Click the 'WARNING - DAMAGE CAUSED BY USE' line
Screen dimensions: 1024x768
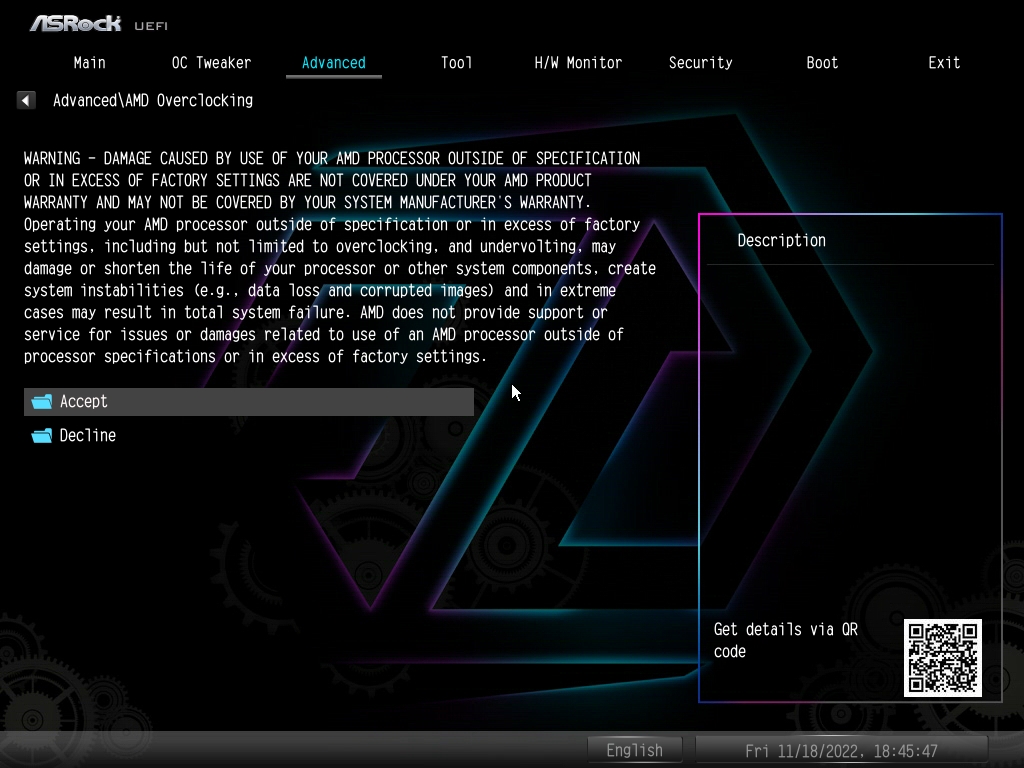pyautogui.click(x=332, y=159)
